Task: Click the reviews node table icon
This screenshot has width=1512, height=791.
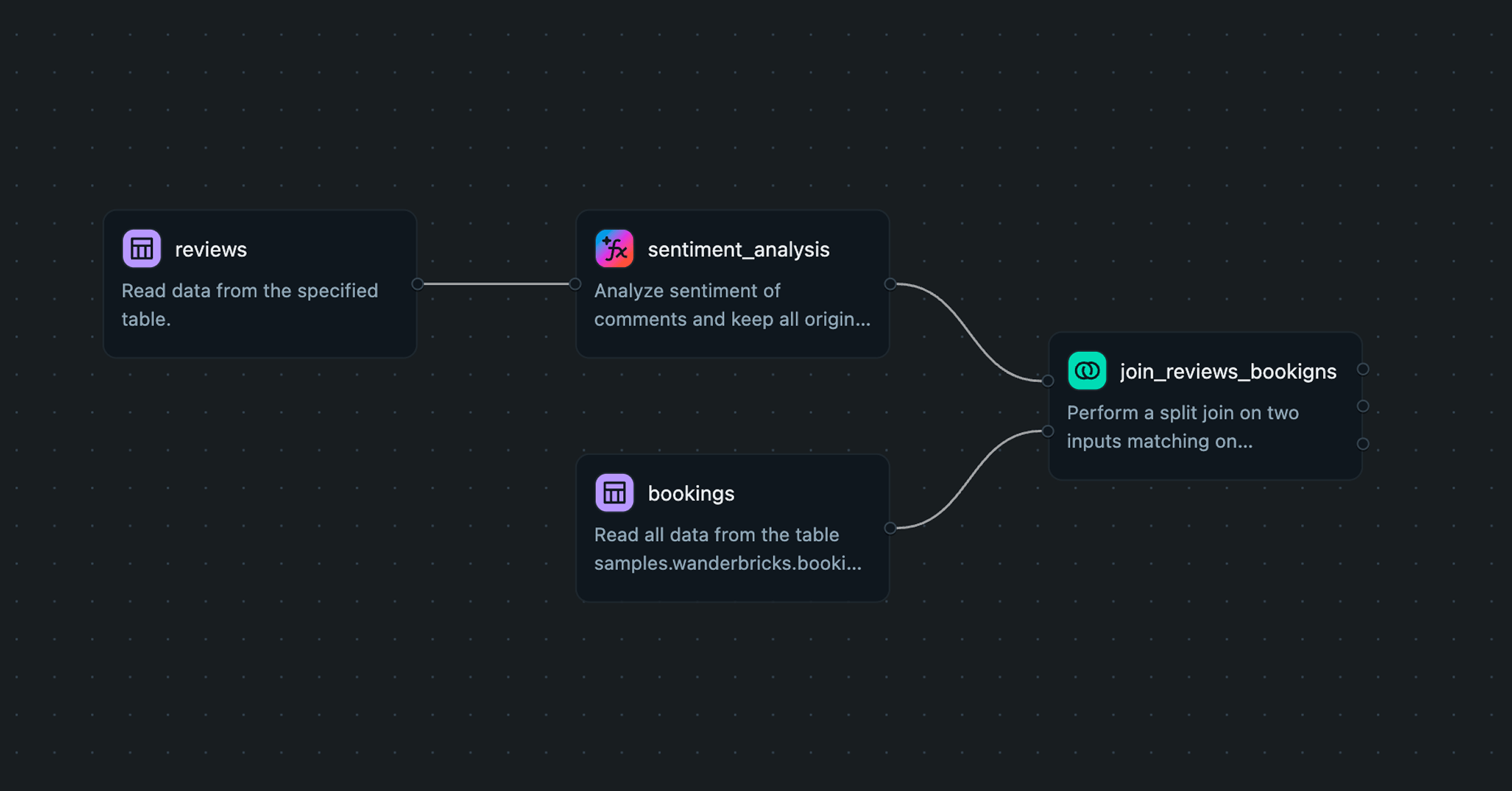Action: (x=142, y=249)
